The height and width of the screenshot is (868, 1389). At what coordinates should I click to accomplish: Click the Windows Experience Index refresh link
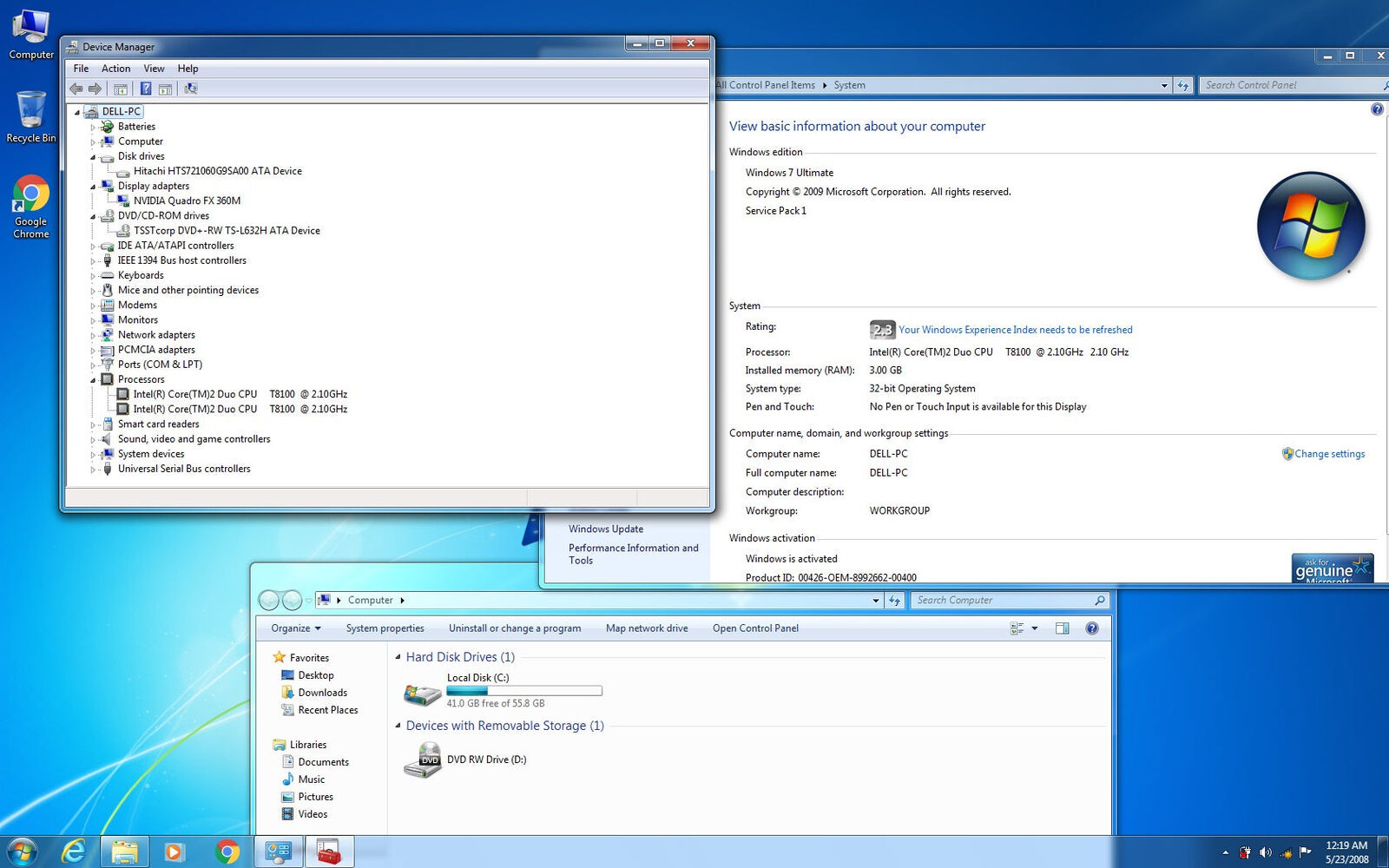(1014, 329)
